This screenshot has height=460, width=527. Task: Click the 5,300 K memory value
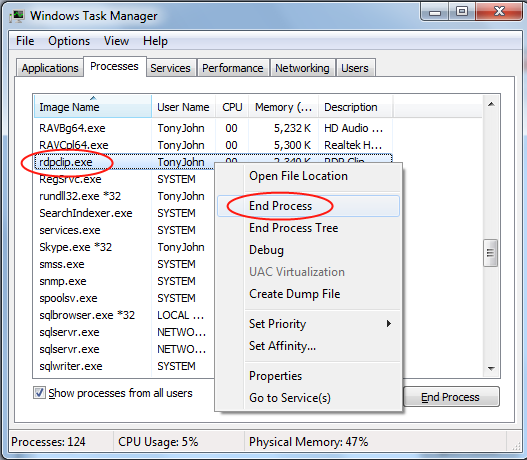click(x=292, y=145)
